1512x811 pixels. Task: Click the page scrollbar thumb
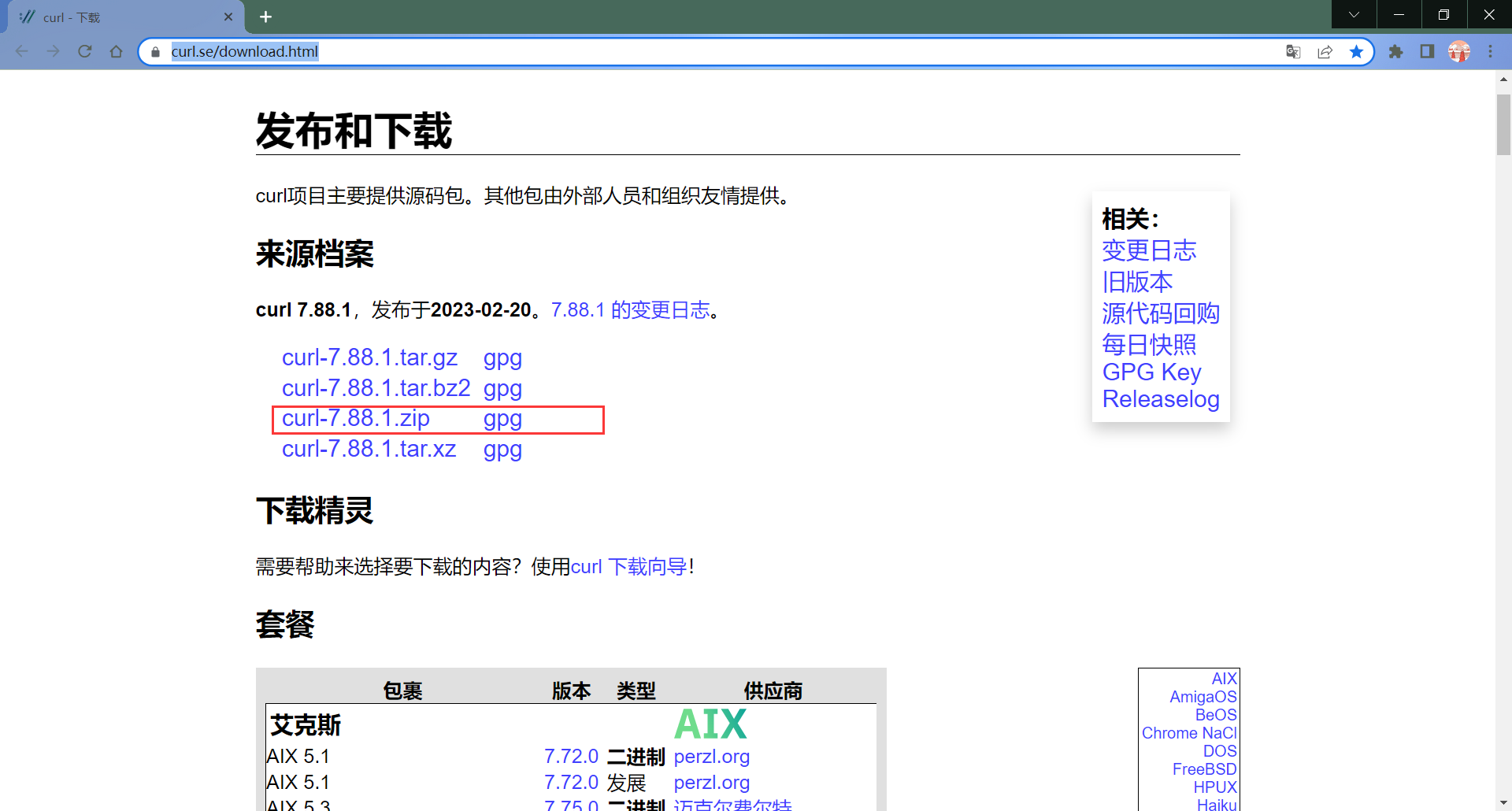1503,124
